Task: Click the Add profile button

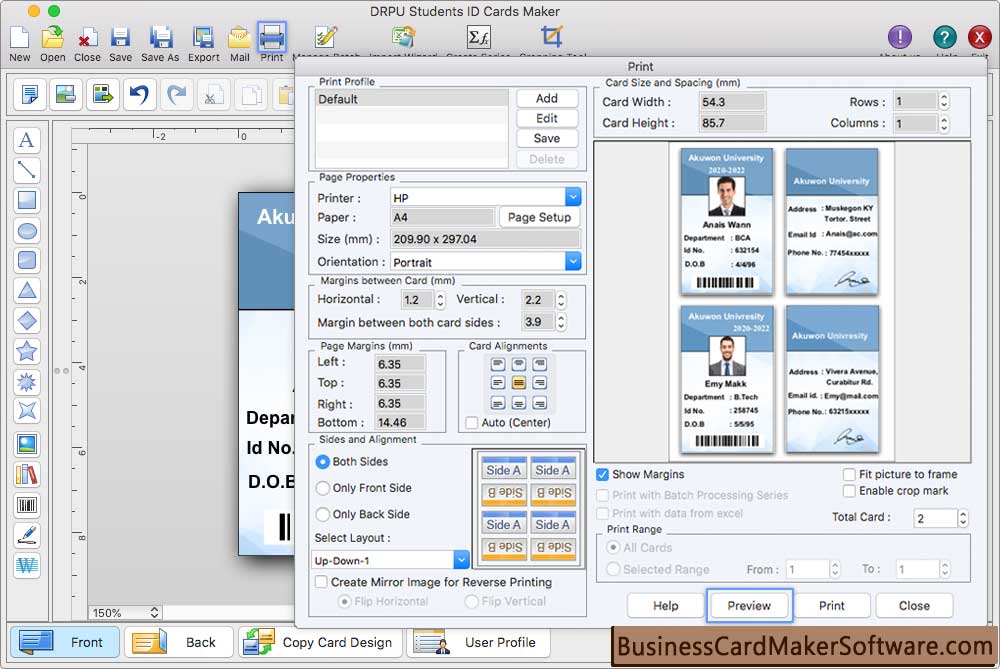Action: click(x=547, y=98)
